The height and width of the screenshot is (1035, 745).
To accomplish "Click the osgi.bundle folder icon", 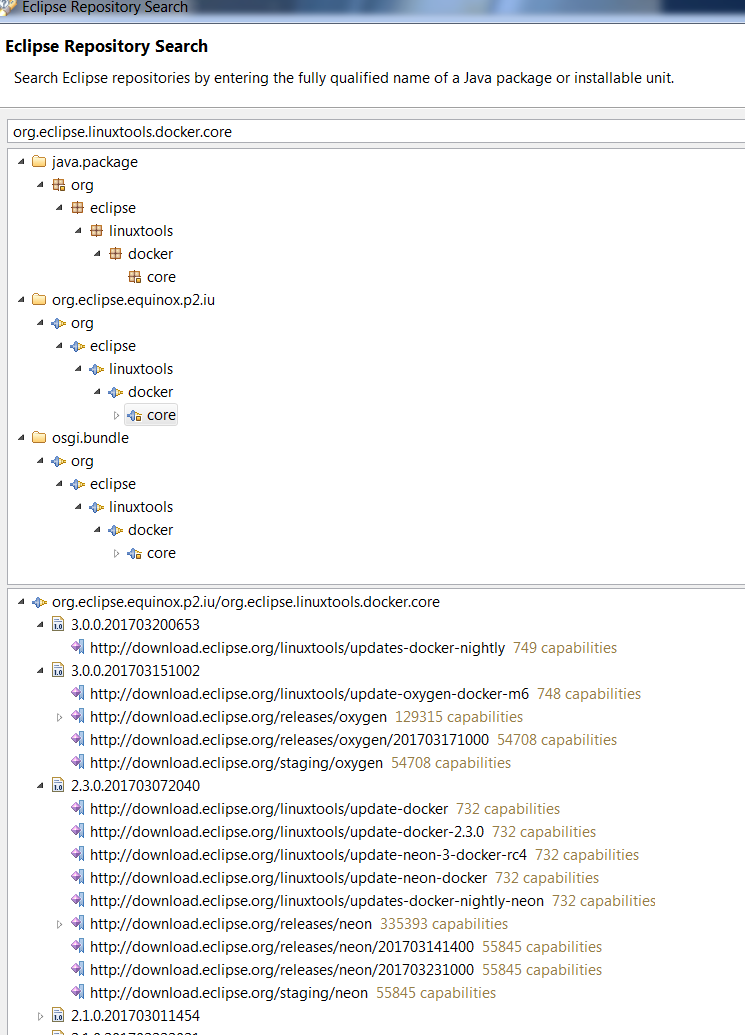I will point(39,438).
